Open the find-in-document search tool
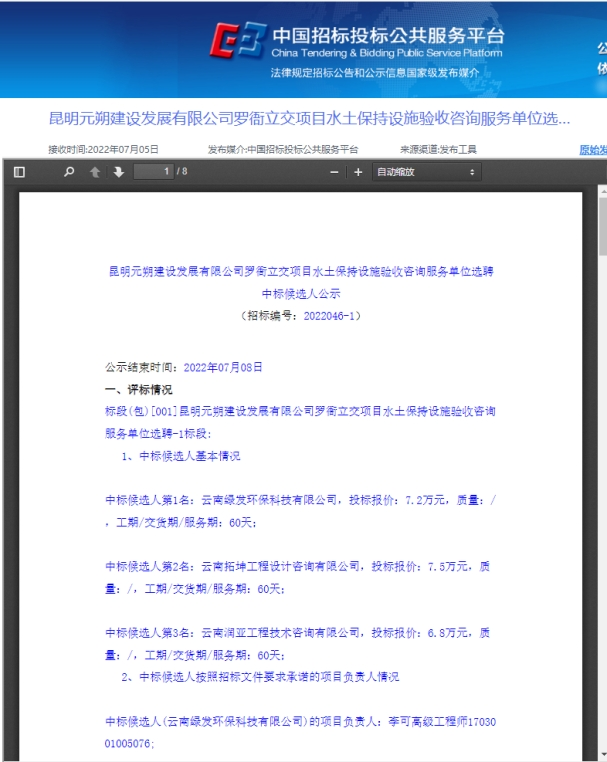 pos(69,172)
